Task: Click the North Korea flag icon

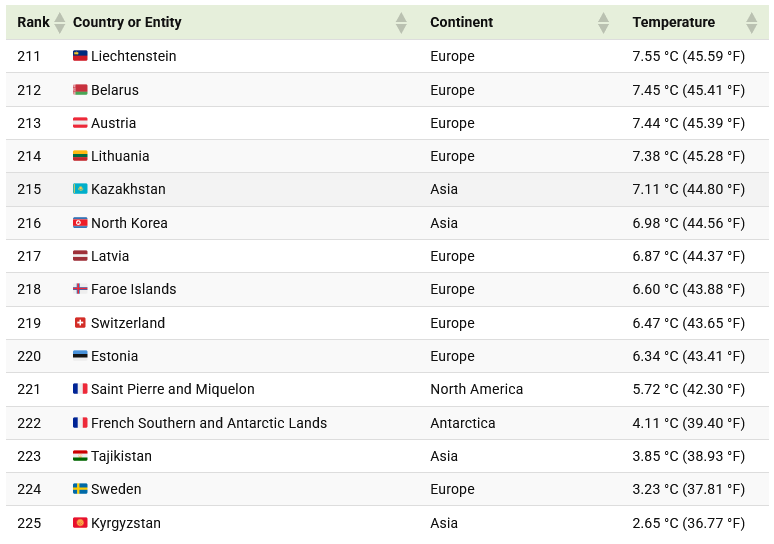Action: (80, 223)
